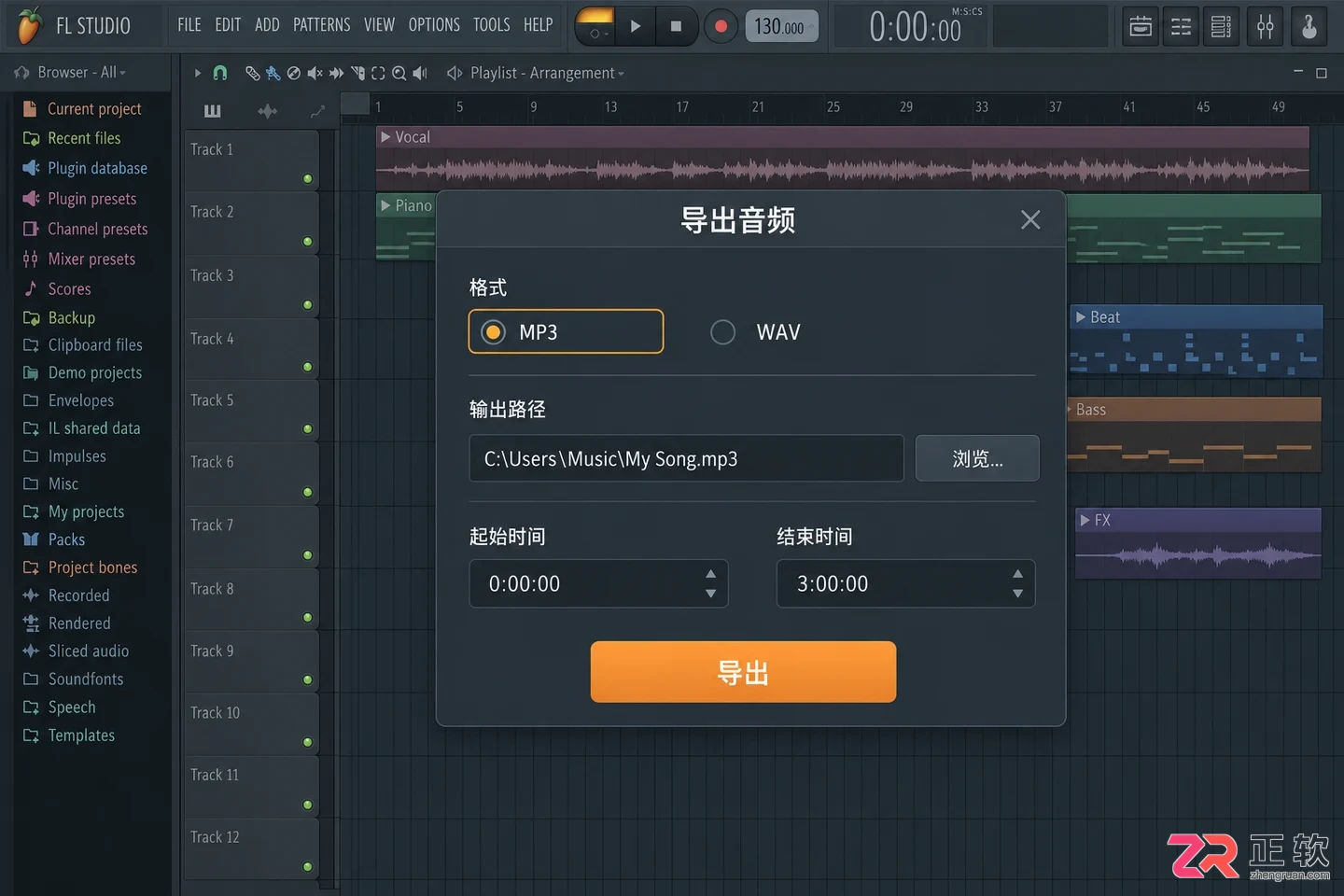Select the blue paint brush tool
The height and width of the screenshot is (896, 1344).
tap(273, 73)
